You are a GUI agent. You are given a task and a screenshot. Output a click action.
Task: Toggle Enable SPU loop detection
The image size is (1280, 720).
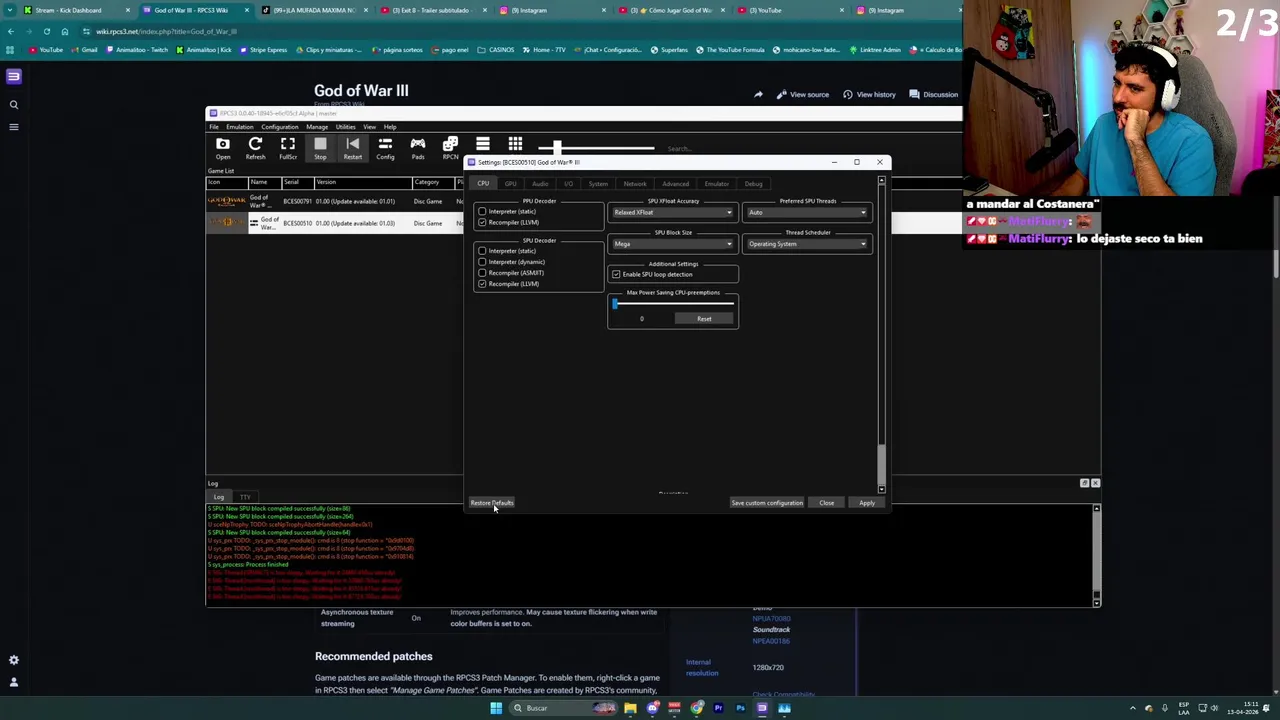(x=652, y=274)
